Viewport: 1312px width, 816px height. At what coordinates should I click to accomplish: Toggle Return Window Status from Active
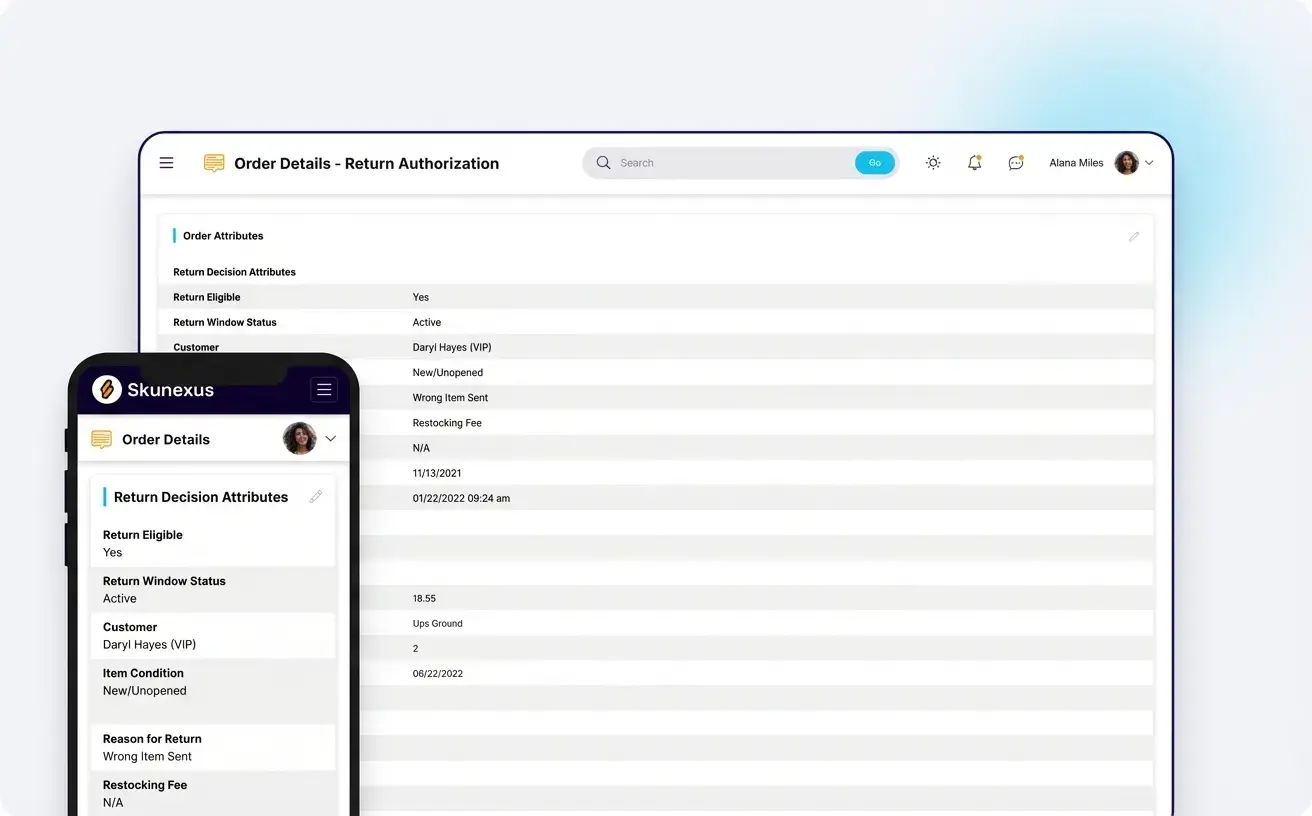point(426,322)
